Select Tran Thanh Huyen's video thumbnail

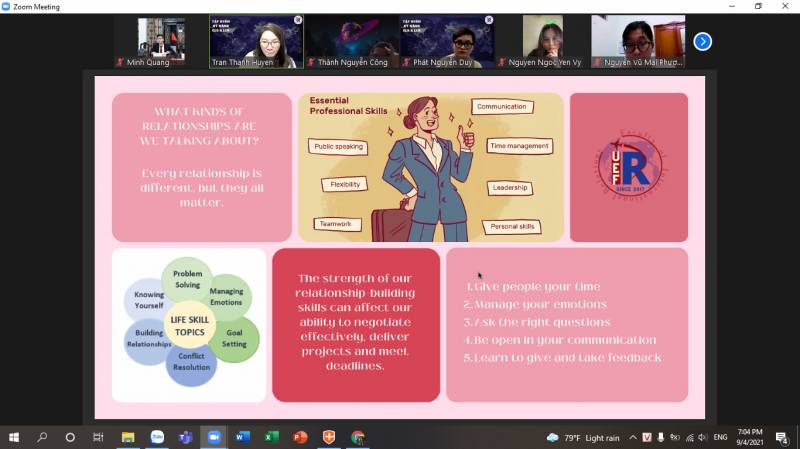point(257,41)
